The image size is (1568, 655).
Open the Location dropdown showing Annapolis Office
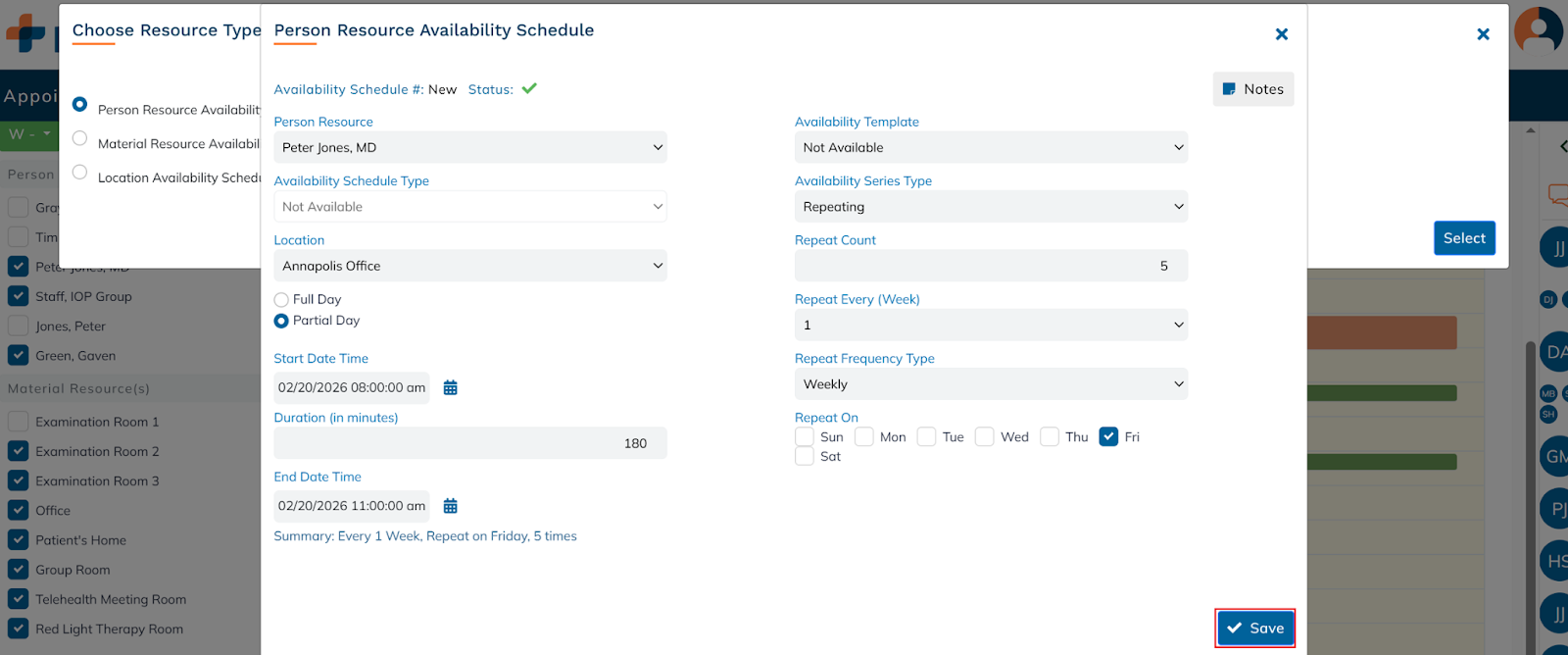coord(470,266)
